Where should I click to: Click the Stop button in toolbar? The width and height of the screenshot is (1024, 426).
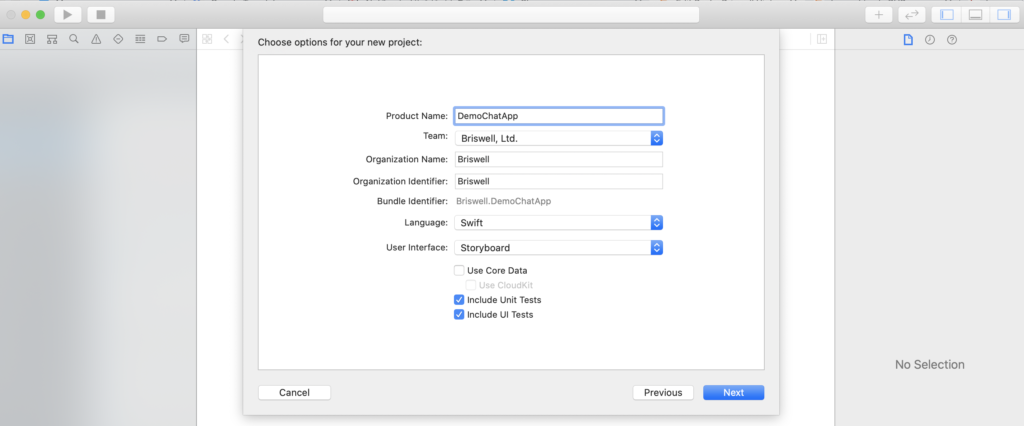pyautogui.click(x=100, y=15)
